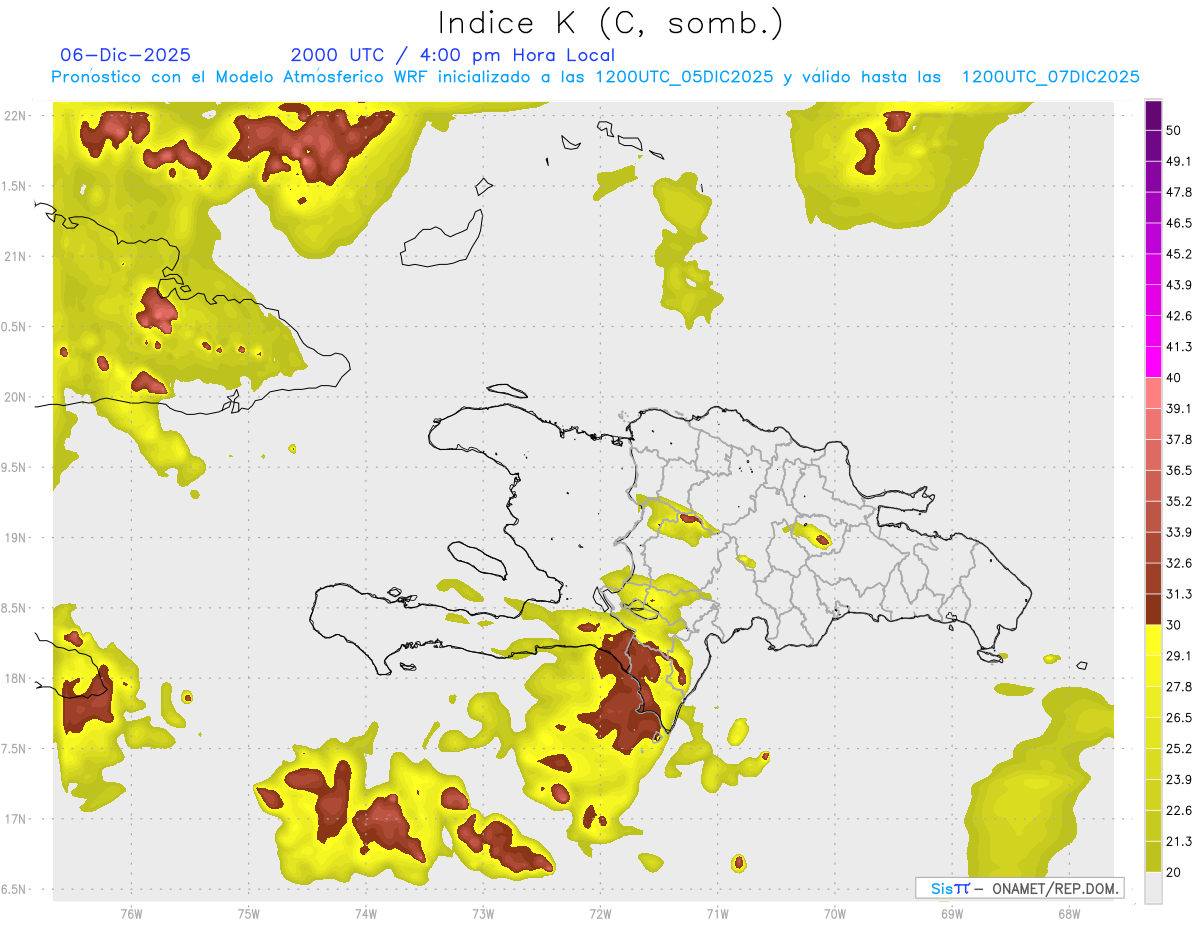The image size is (1200, 927).
Task: Select the magenta legend band between 41.3 and 40
Action: coord(1153,362)
